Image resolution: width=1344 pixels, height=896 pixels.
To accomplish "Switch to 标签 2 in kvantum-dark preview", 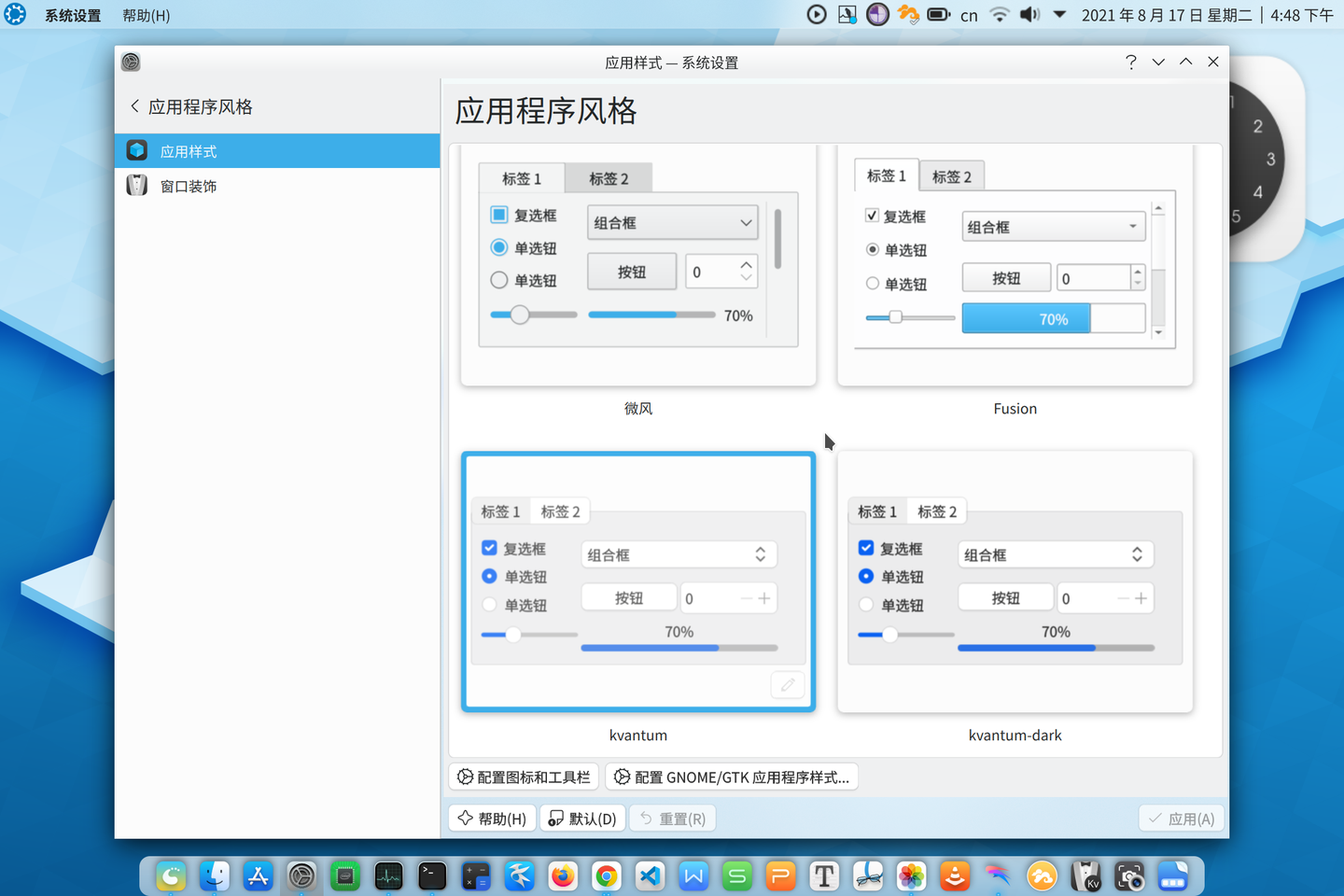I will (x=937, y=511).
